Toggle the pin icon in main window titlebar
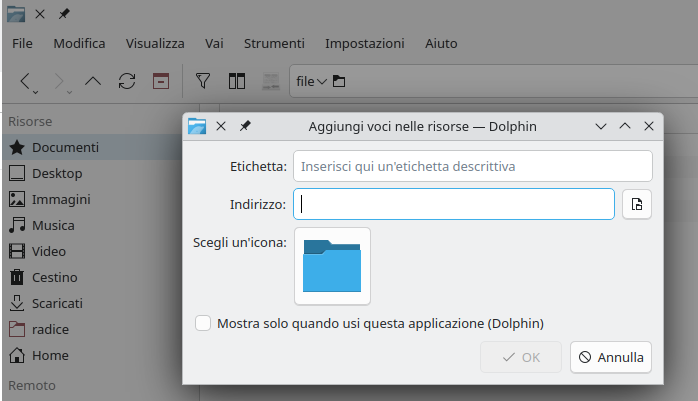The width and height of the screenshot is (698, 401). pos(65,15)
